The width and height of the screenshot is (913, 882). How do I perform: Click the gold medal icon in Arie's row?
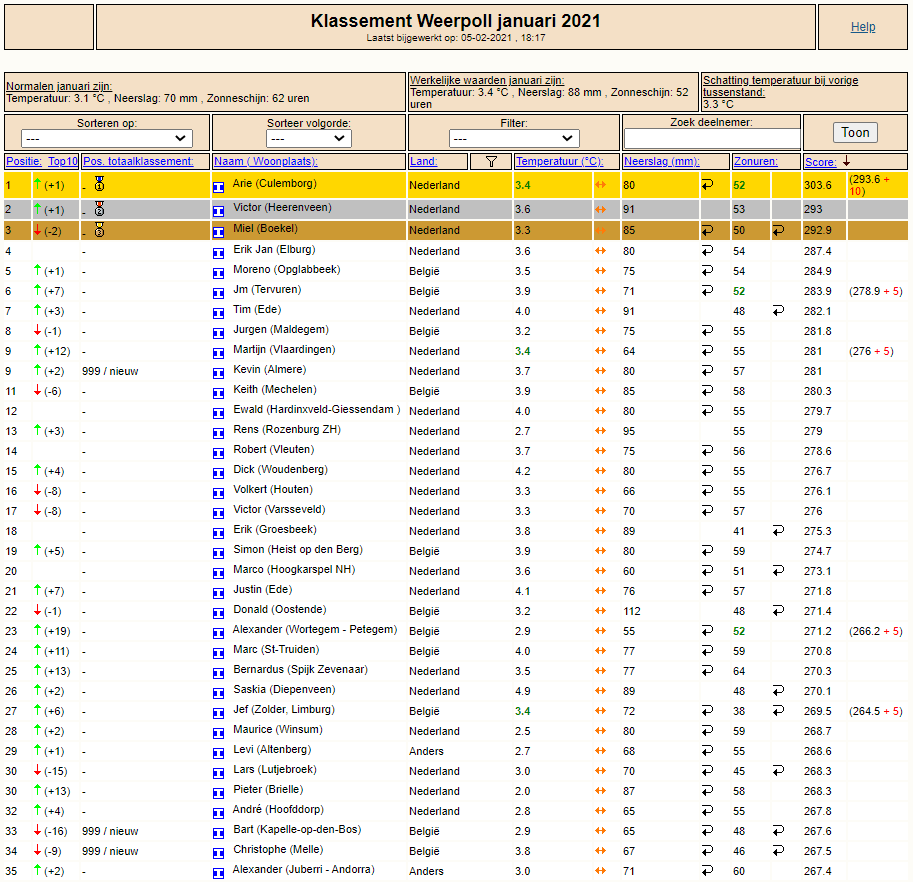tap(100, 184)
